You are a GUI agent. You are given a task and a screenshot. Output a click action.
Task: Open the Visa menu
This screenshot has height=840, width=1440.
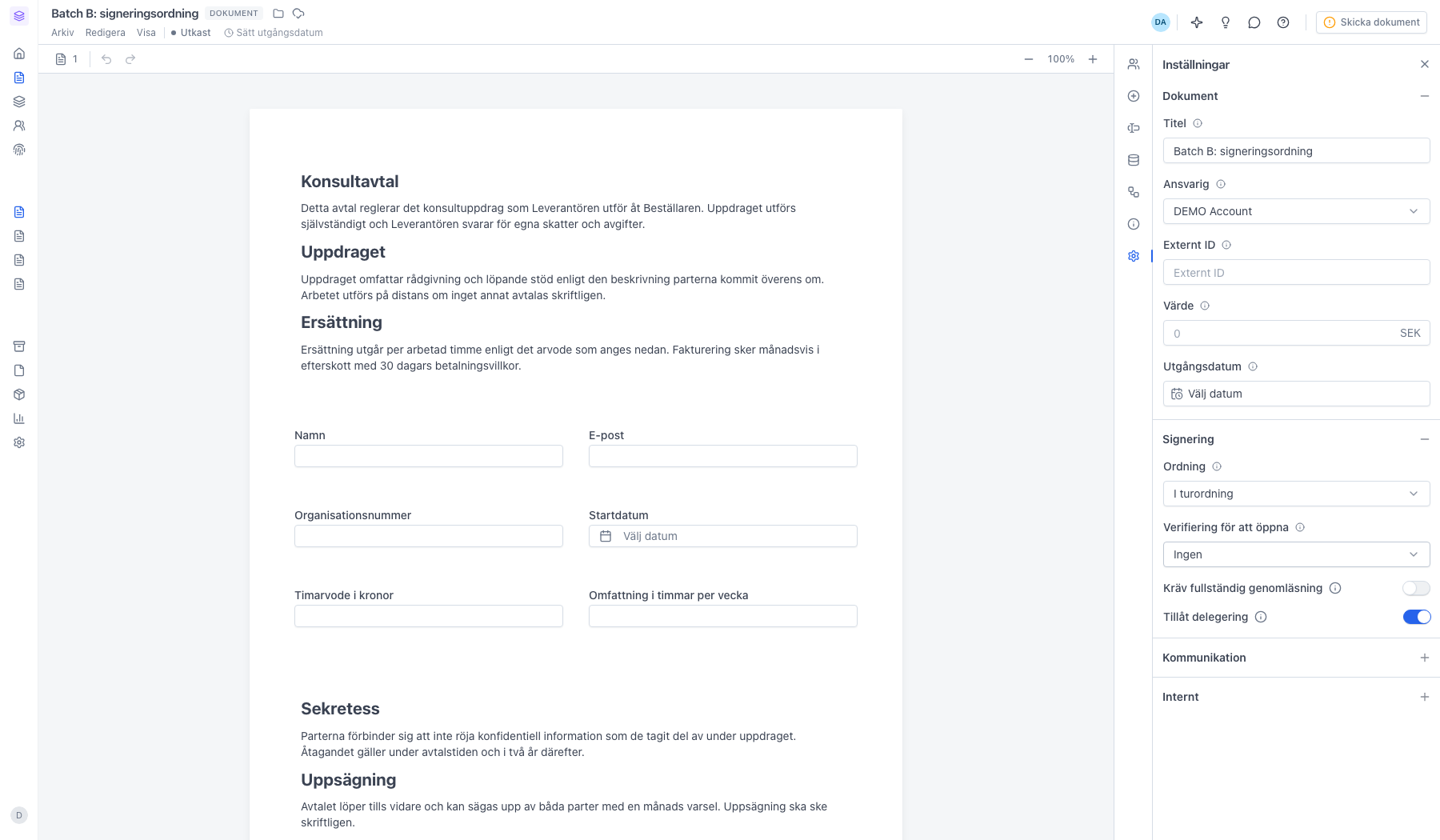click(x=146, y=33)
